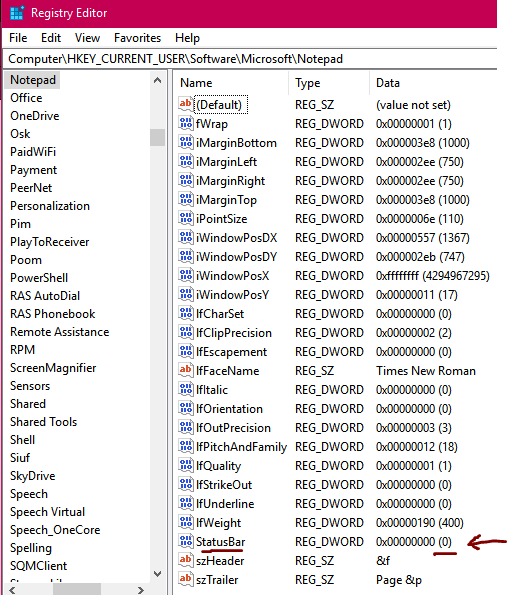Open the Help menu

tap(187, 38)
